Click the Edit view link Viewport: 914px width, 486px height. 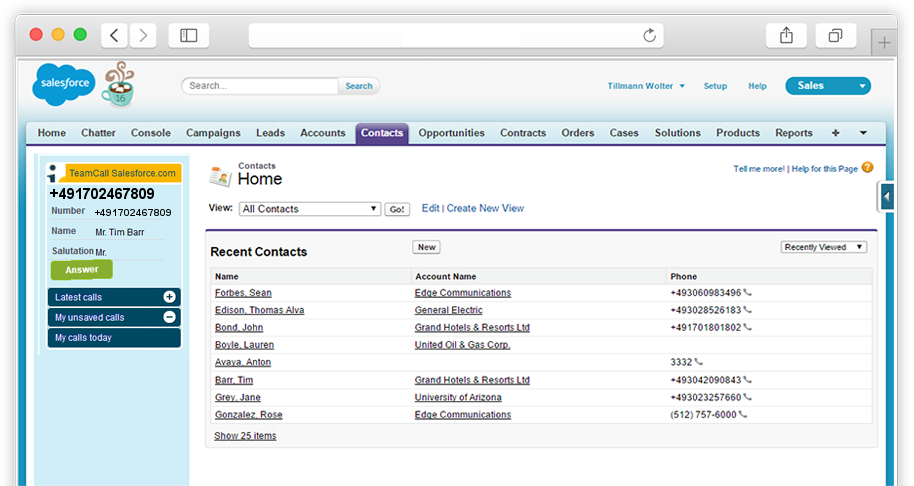coord(431,208)
